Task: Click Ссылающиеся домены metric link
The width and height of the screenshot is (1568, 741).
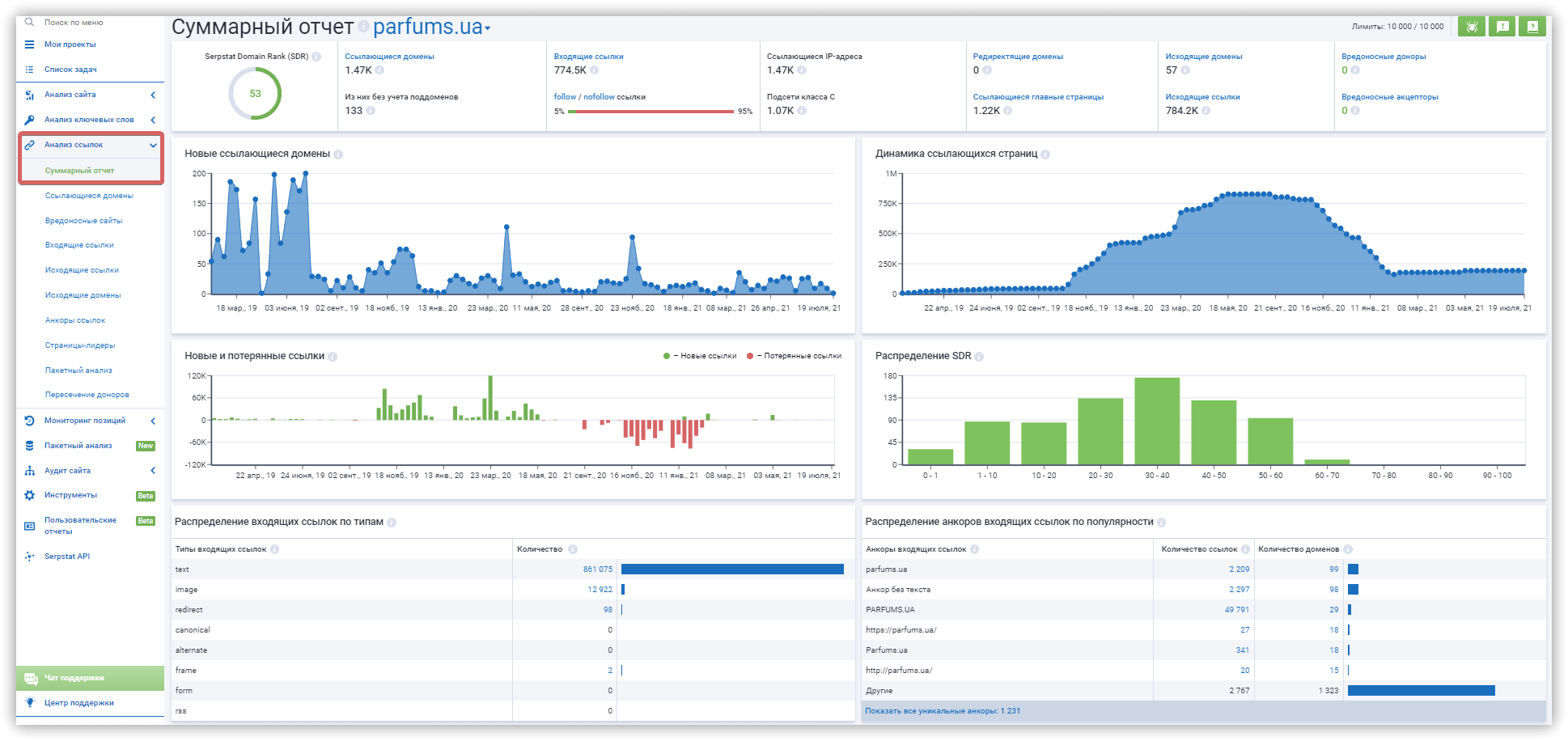Action: pyautogui.click(x=389, y=57)
